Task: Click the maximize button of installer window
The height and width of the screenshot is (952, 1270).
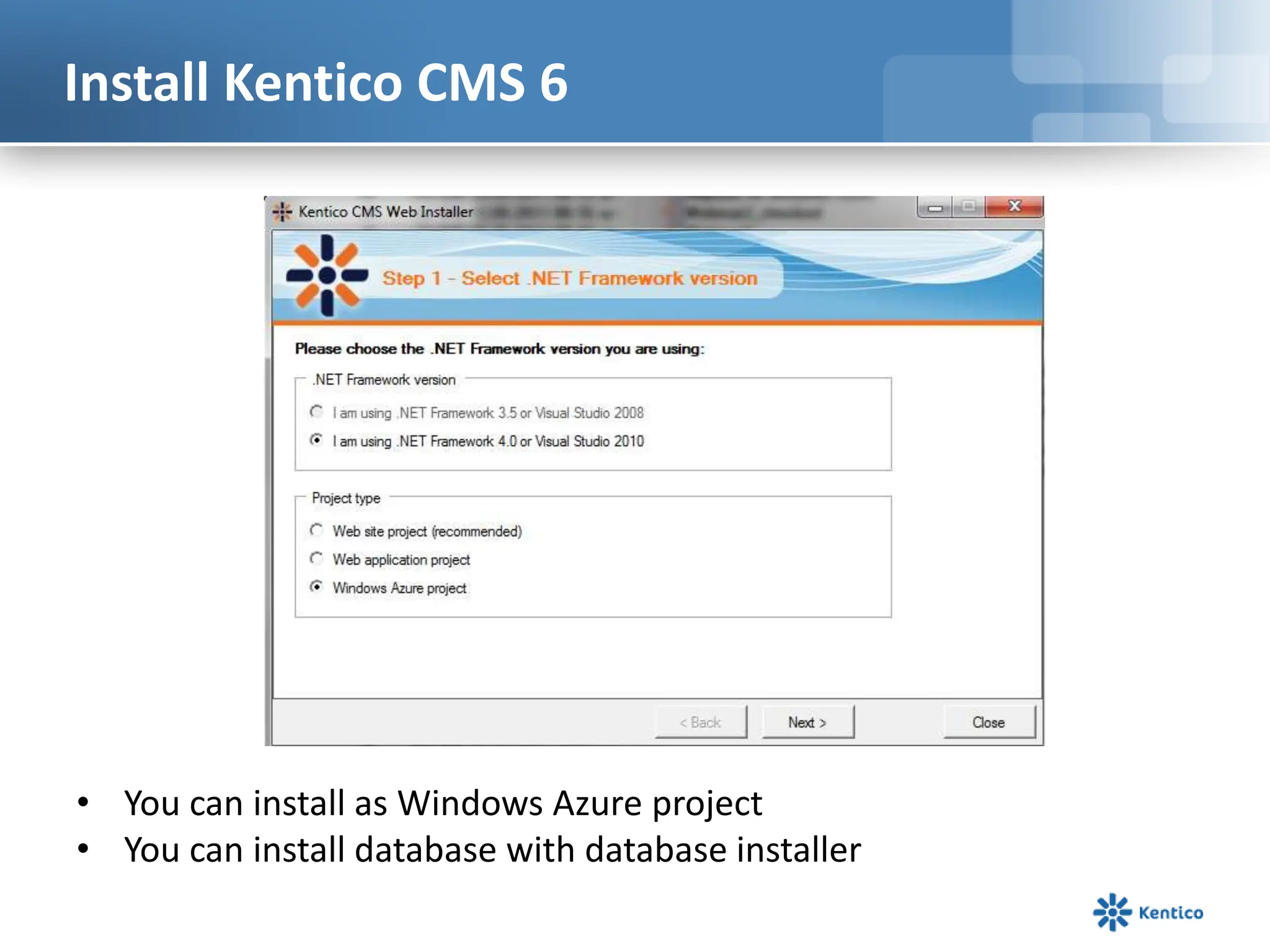Action: click(x=969, y=207)
